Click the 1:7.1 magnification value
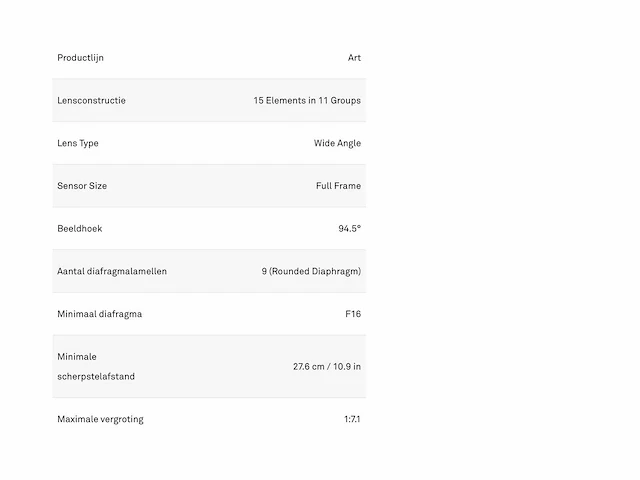The width and height of the screenshot is (640, 480). coord(352,419)
